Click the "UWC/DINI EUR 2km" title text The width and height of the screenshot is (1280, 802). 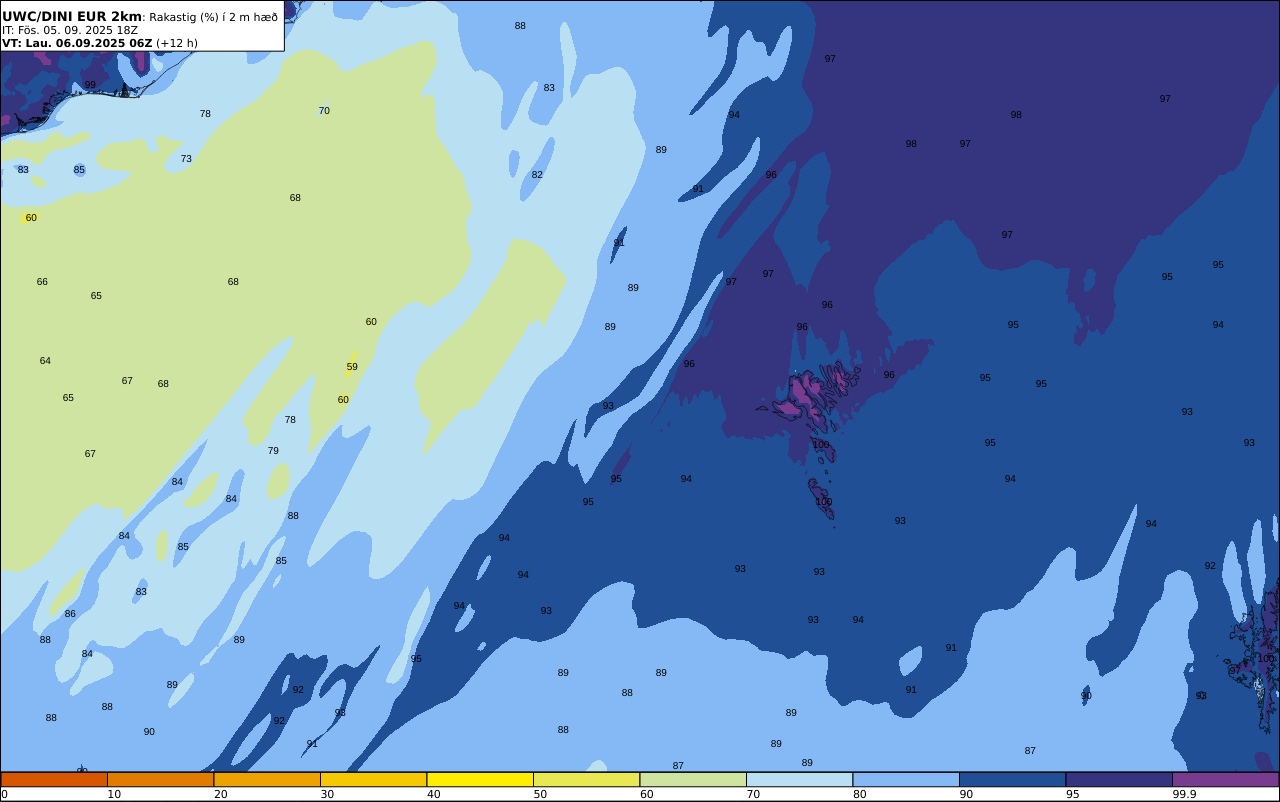[72, 17]
